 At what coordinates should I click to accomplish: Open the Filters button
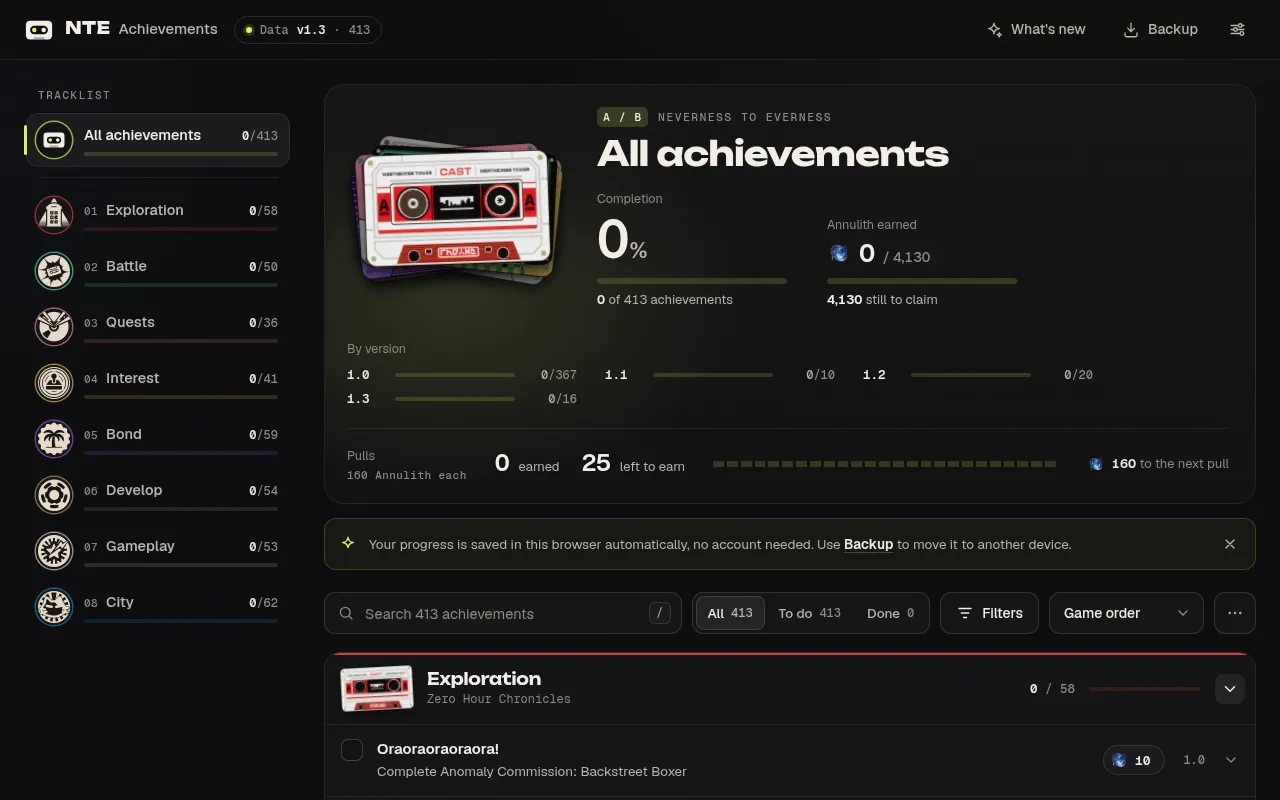click(989, 613)
